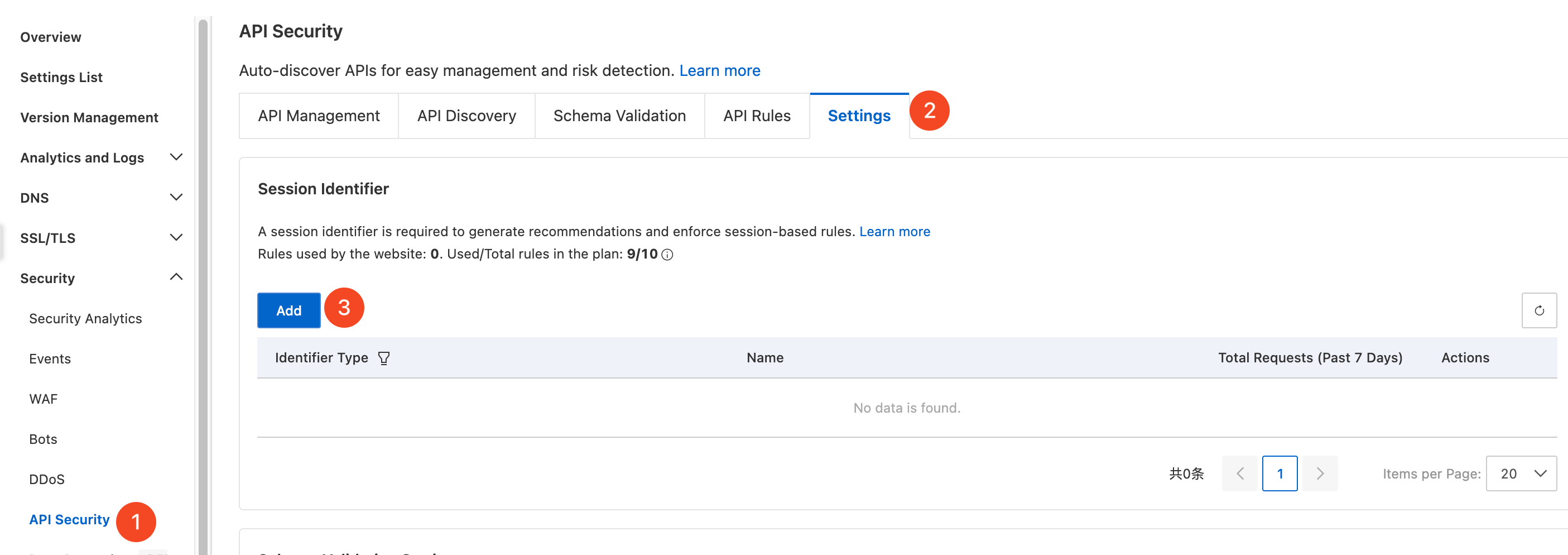Viewport: 1568px width, 555px height.
Task: Expand the DNS sidebar section
Action: click(176, 198)
